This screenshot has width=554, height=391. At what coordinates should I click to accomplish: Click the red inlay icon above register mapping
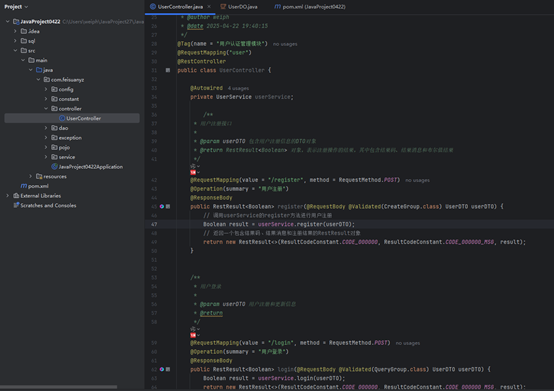(193, 172)
